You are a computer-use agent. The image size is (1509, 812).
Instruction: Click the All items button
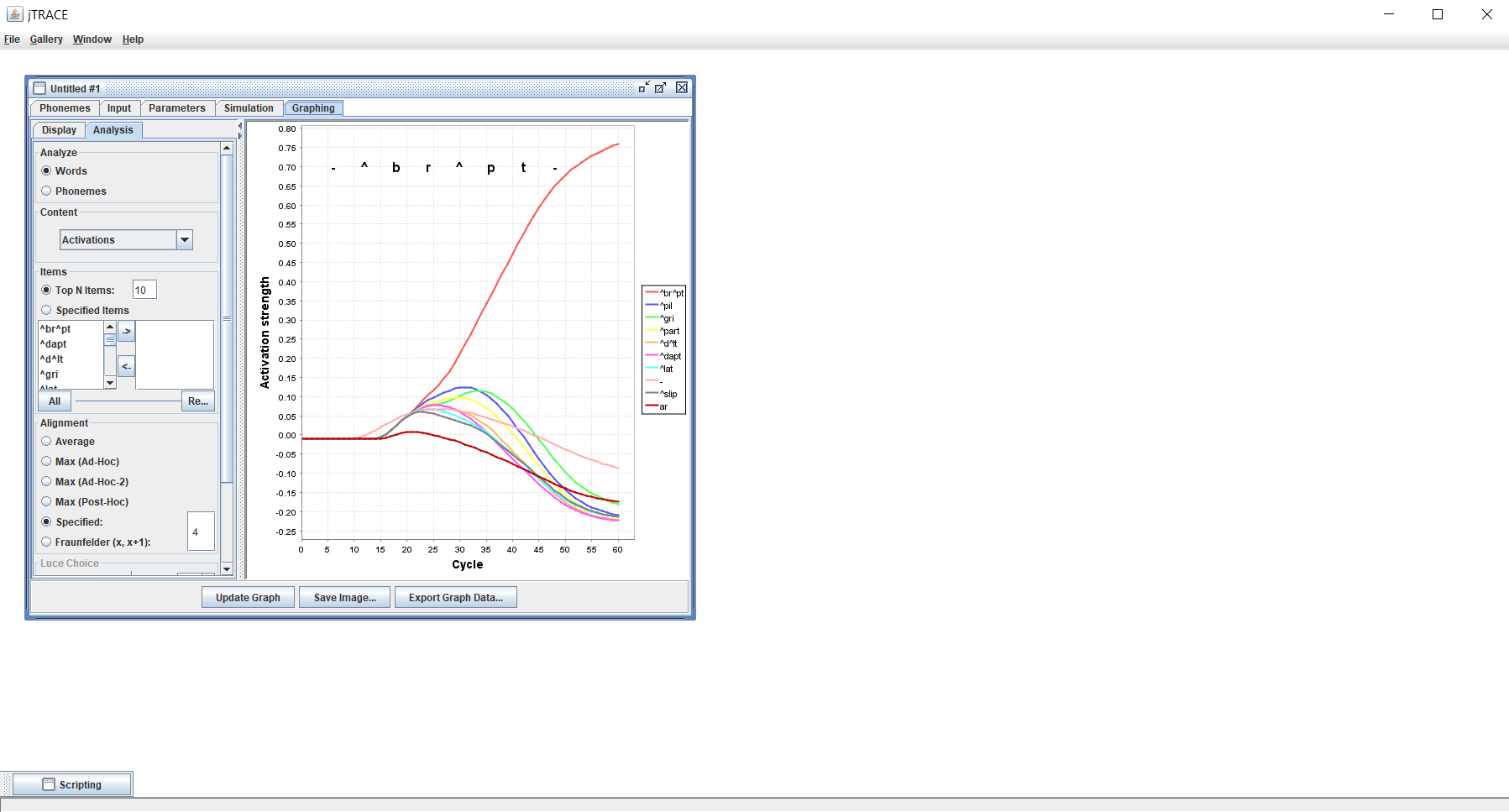(x=55, y=401)
